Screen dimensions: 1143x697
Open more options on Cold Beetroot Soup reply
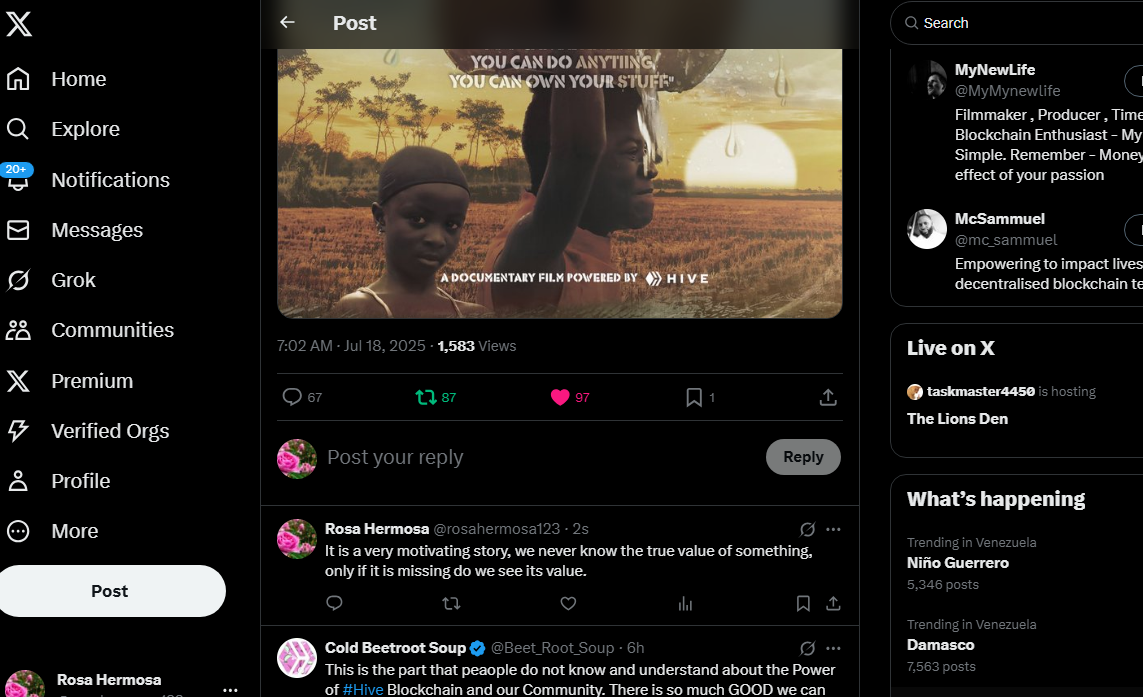tap(833, 648)
